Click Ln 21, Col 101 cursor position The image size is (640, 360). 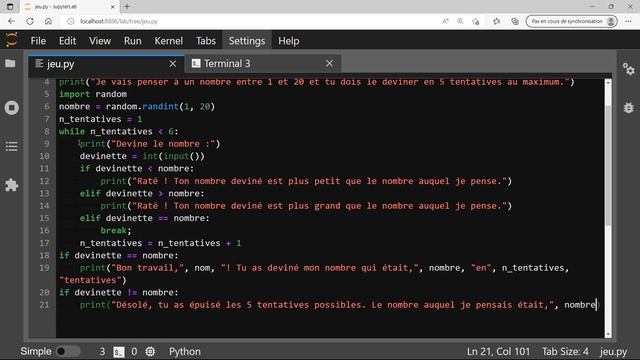click(498, 351)
